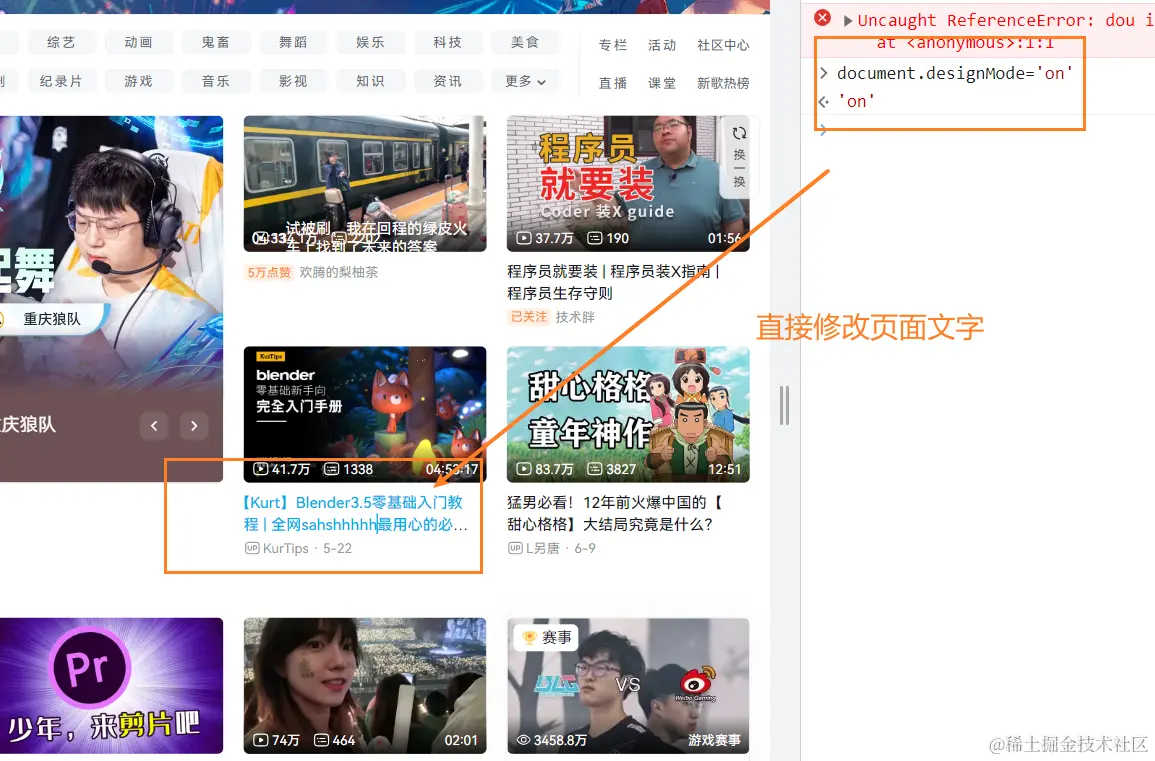The width and height of the screenshot is (1155, 761).
Task: Select the 资讯 category
Action: (x=448, y=81)
